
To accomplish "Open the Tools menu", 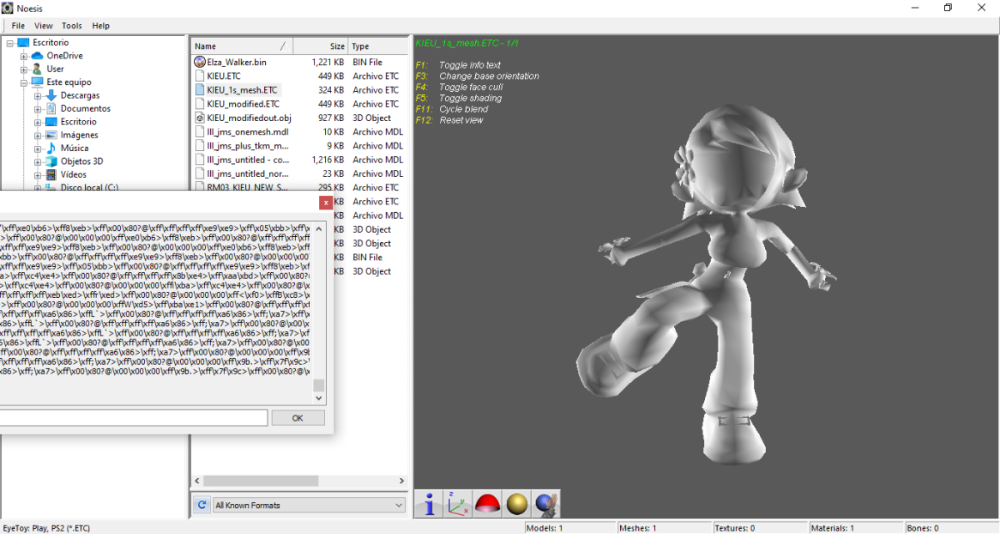I will [72, 25].
